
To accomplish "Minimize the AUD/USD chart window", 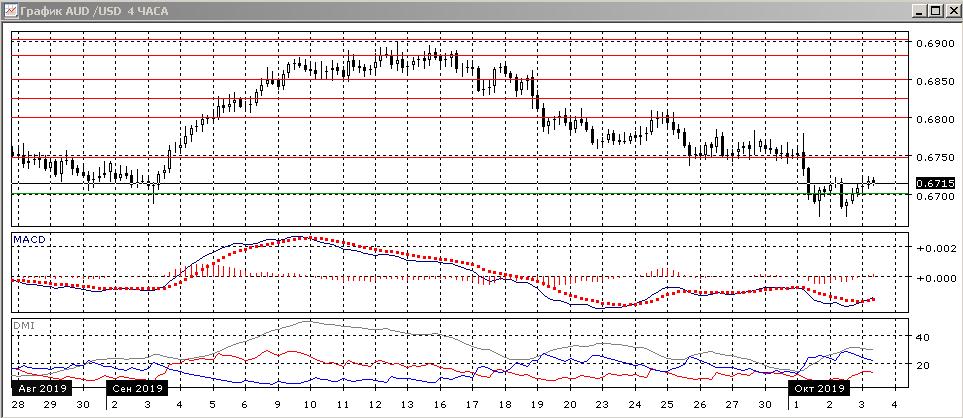I will [918, 10].
